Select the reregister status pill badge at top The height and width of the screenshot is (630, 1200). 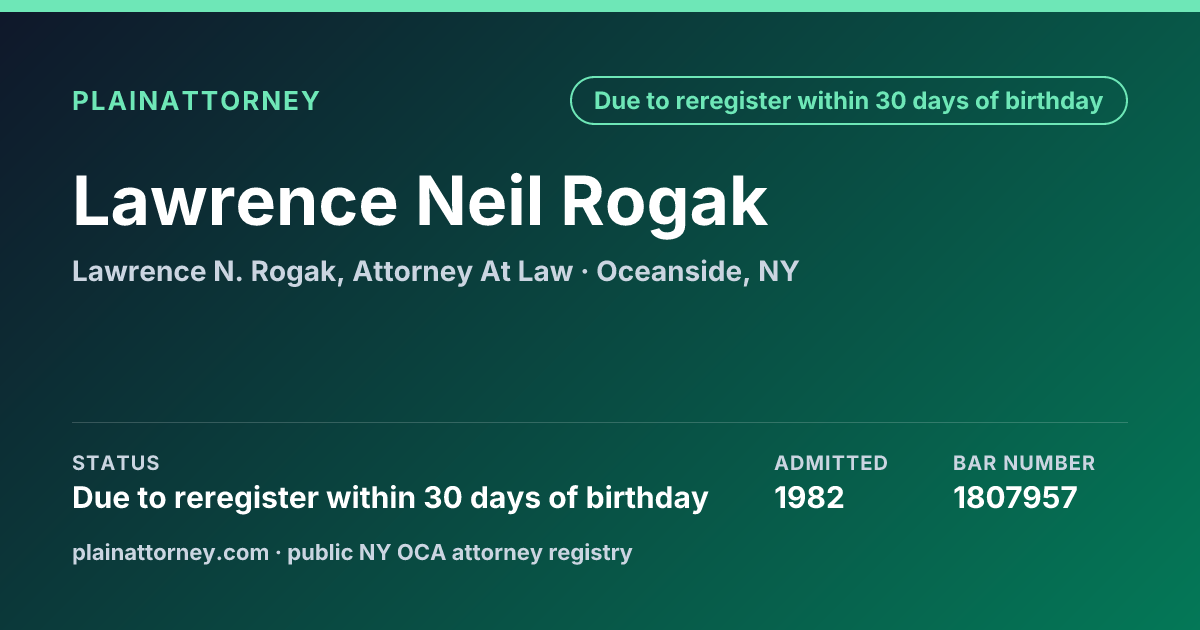pyautogui.click(x=849, y=101)
